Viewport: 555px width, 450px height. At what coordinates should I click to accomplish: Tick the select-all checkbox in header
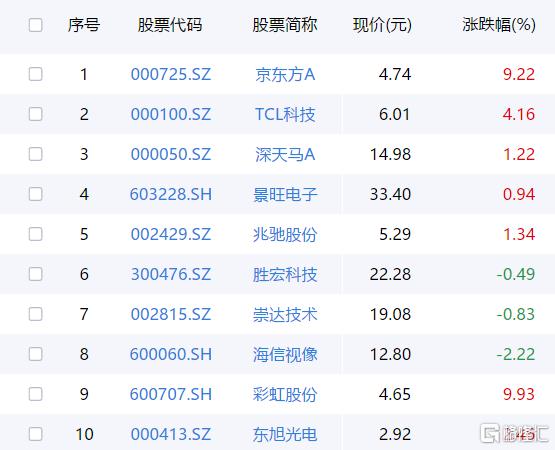coord(35,25)
